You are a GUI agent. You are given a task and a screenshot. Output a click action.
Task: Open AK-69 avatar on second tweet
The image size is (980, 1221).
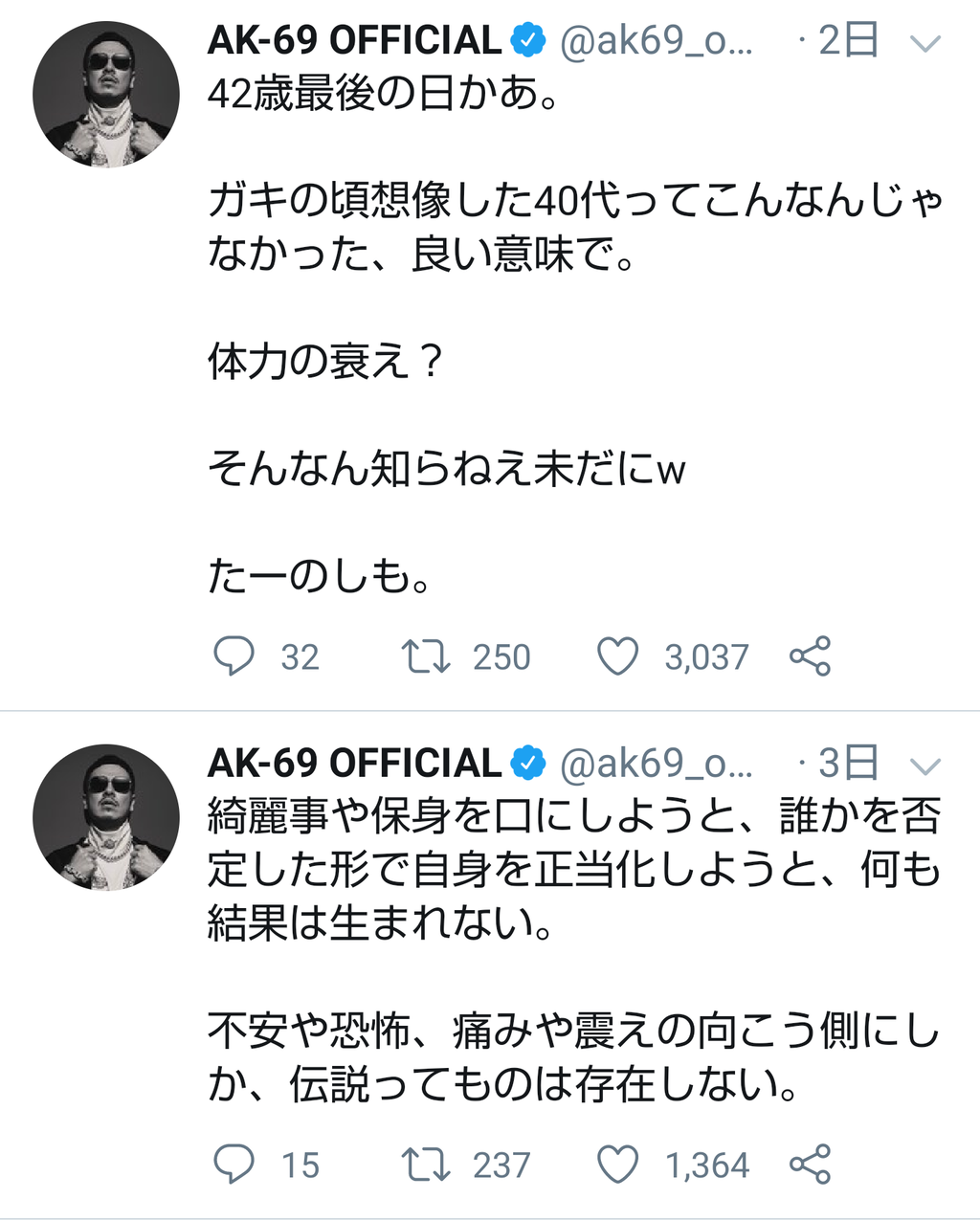point(106,816)
